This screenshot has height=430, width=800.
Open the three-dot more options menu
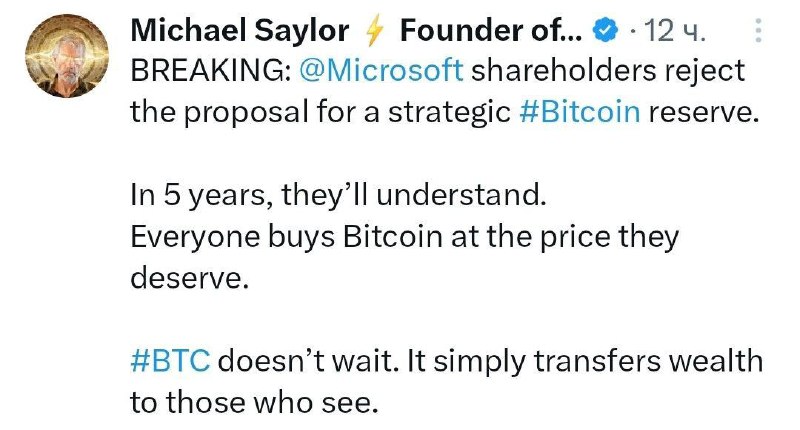coord(759,31)
